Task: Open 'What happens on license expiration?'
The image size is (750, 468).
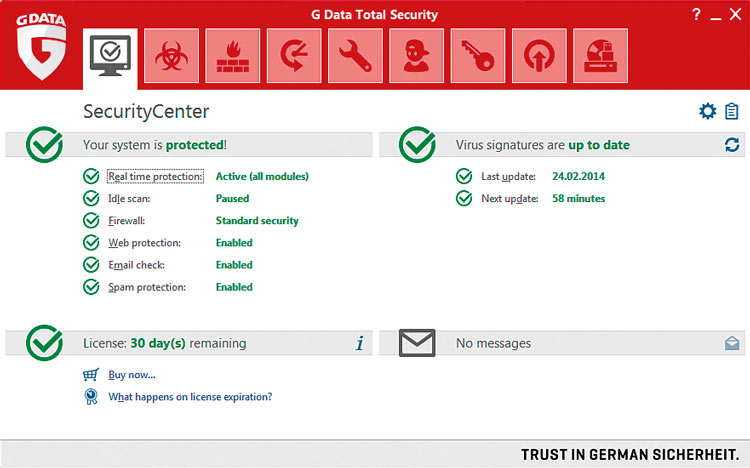Action: 190,397
